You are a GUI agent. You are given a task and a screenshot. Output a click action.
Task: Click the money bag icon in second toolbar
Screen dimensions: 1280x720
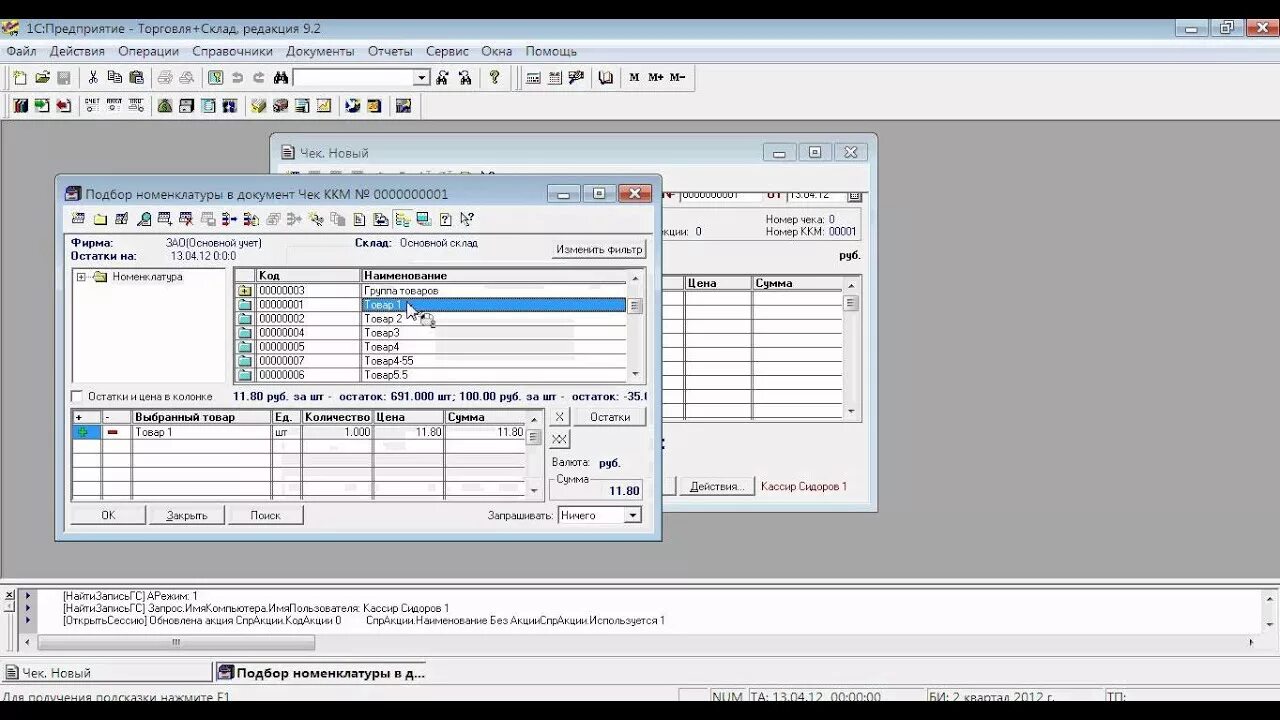coord(165,106)
